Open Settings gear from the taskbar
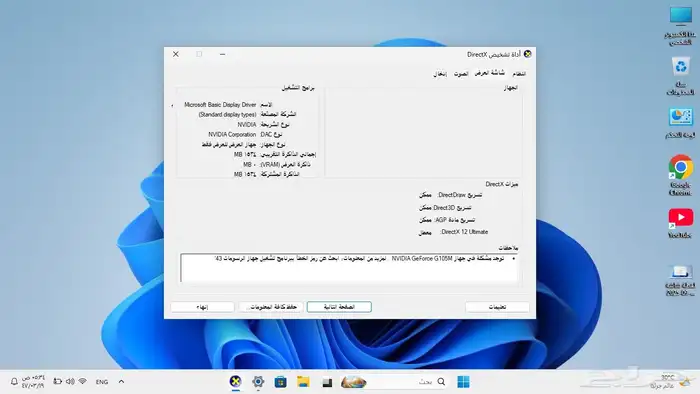The image size is (700, 394). pyautogui.click(x=258, y=382)
